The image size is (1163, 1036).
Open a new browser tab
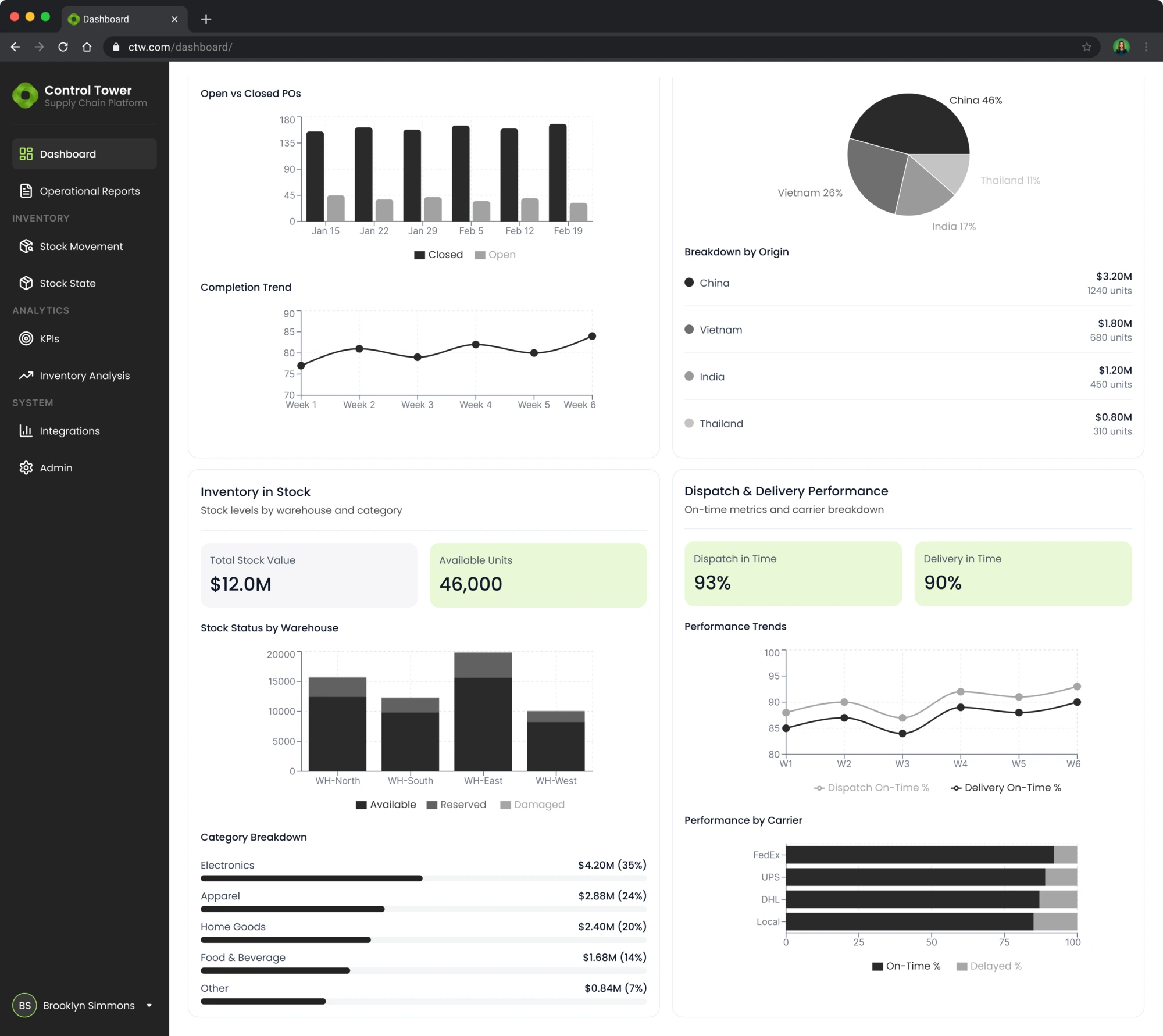pos(206,19)
